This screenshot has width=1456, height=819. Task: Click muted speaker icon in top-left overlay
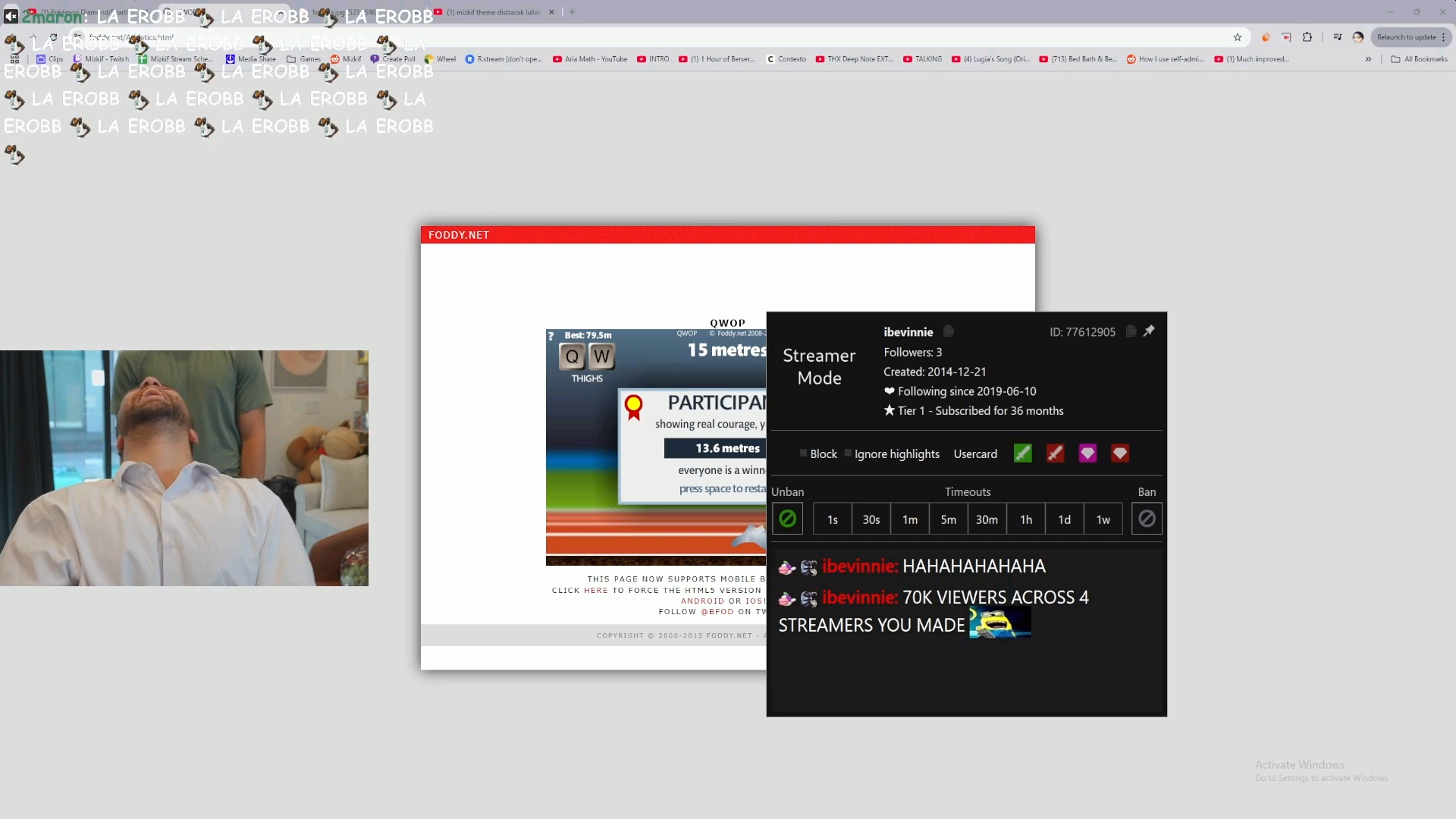tap(11, 16)
